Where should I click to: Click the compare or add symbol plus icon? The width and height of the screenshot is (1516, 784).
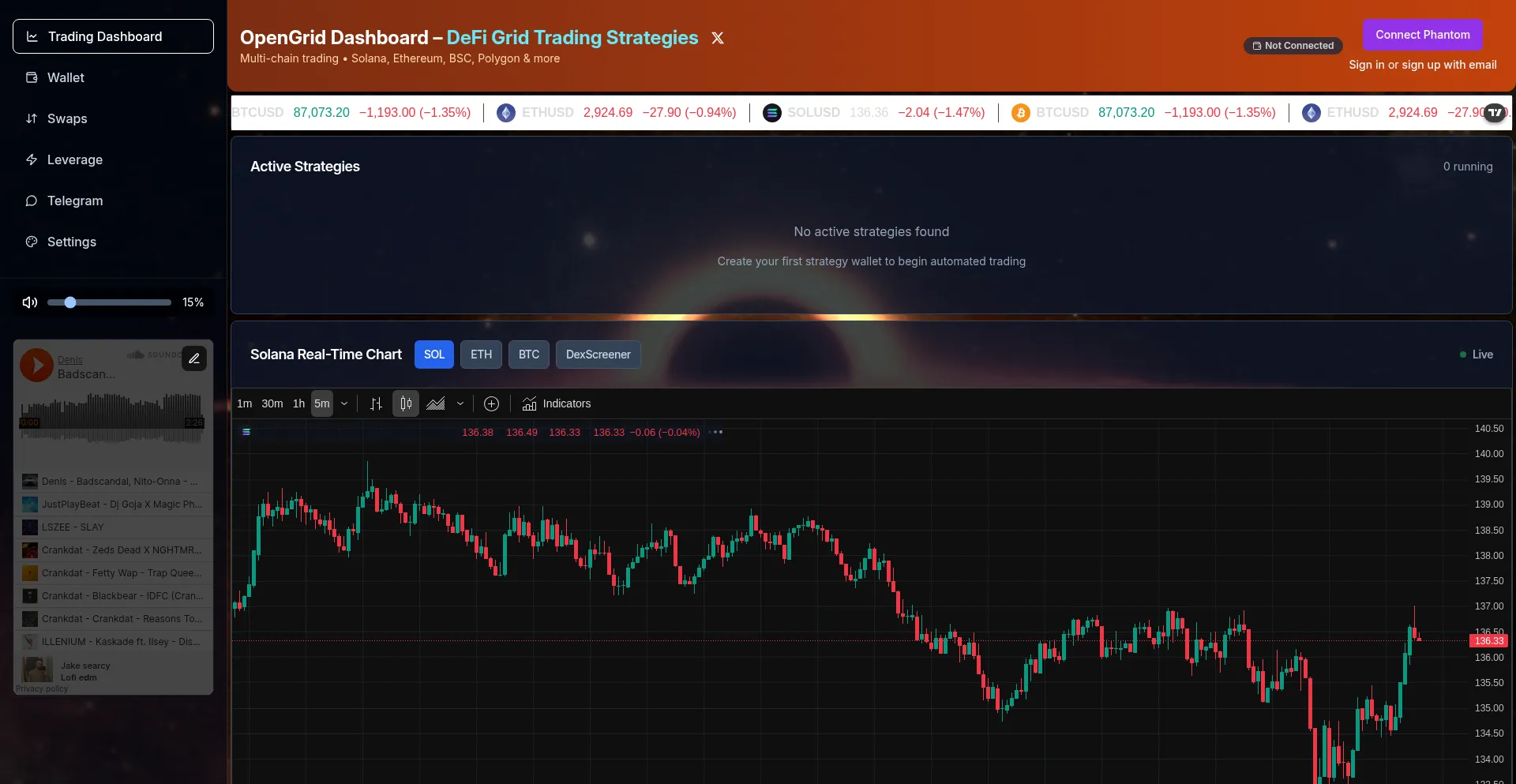(491, 404)
